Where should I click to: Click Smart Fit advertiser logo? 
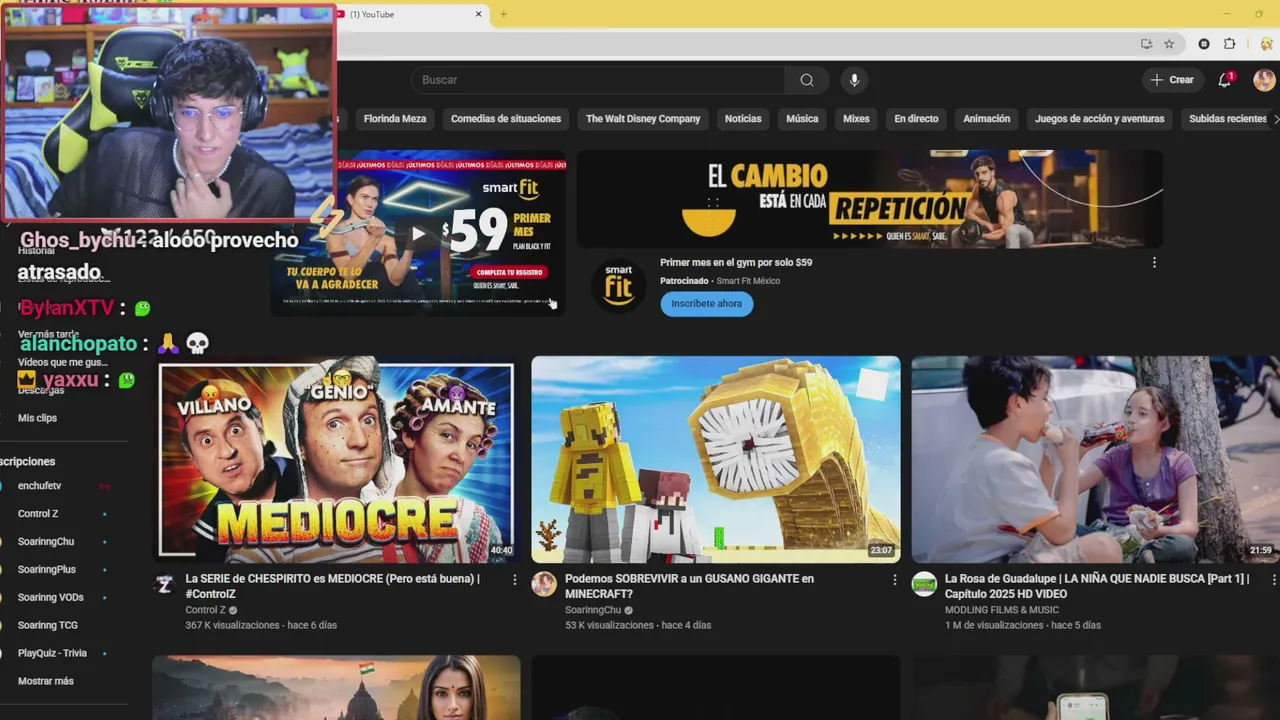tap(618, 285)
